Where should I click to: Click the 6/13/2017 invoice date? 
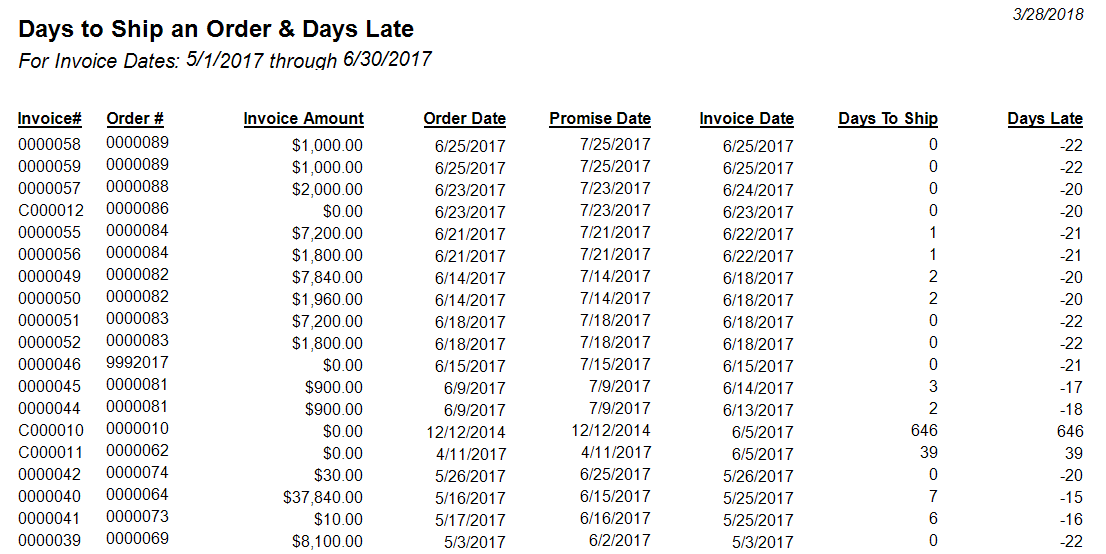(758, 410)
